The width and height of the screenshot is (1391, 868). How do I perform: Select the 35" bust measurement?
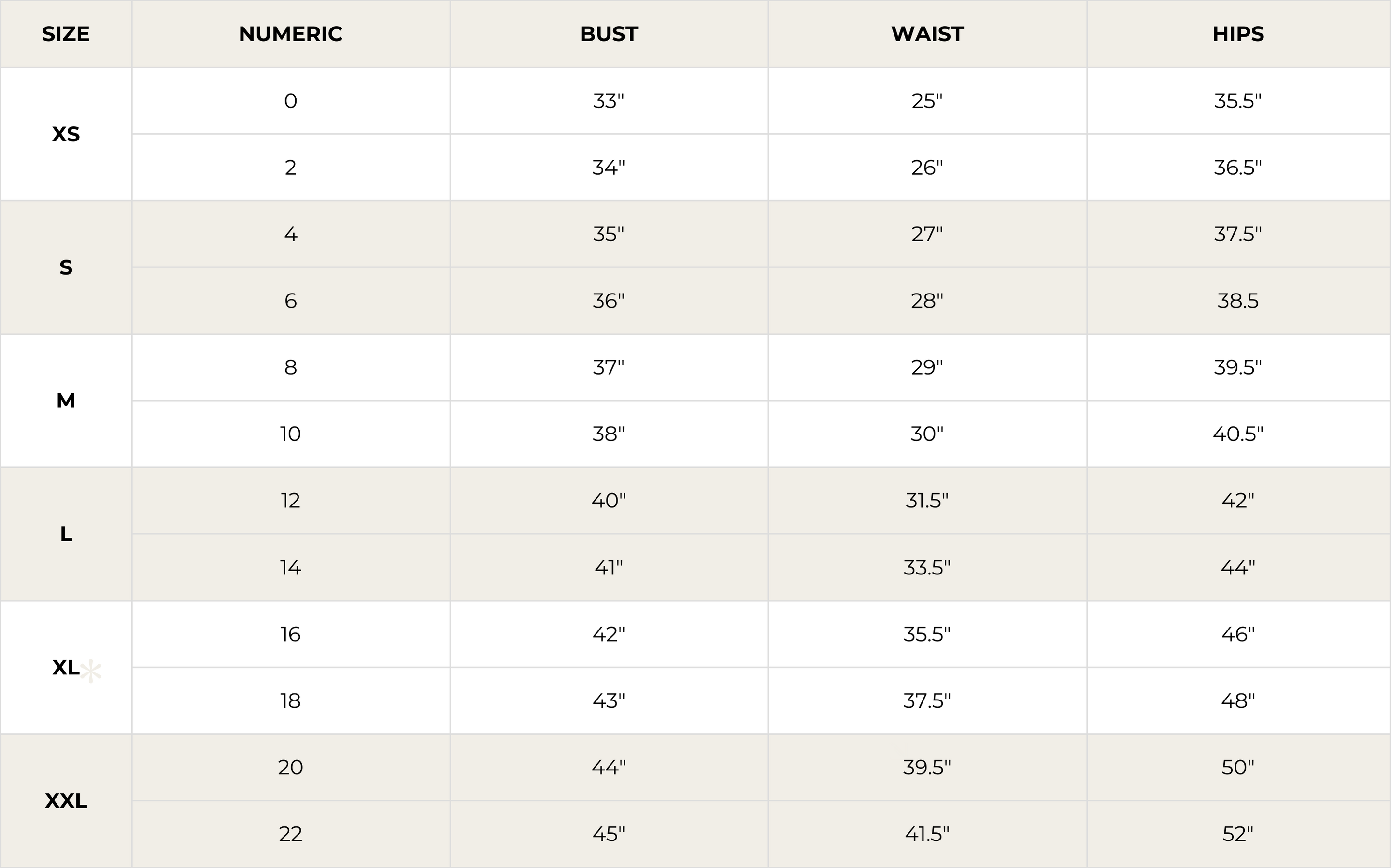609,234
